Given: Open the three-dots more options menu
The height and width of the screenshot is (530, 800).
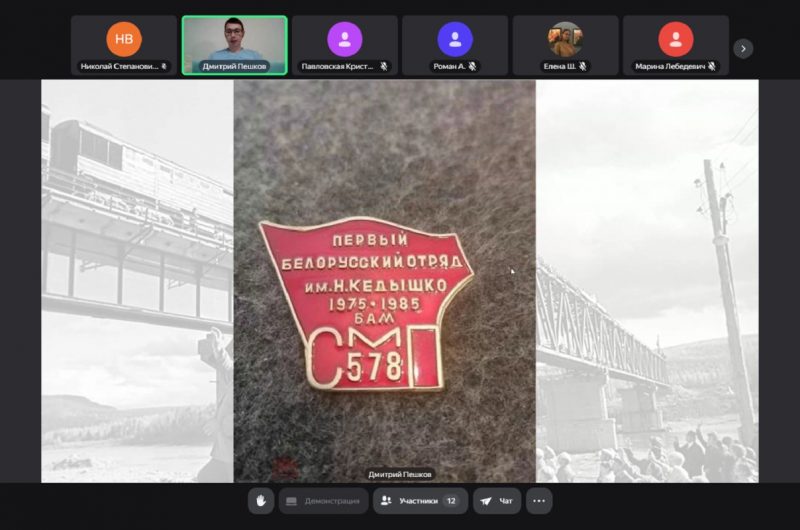Looking at the screenshot, I should (539, 501).
